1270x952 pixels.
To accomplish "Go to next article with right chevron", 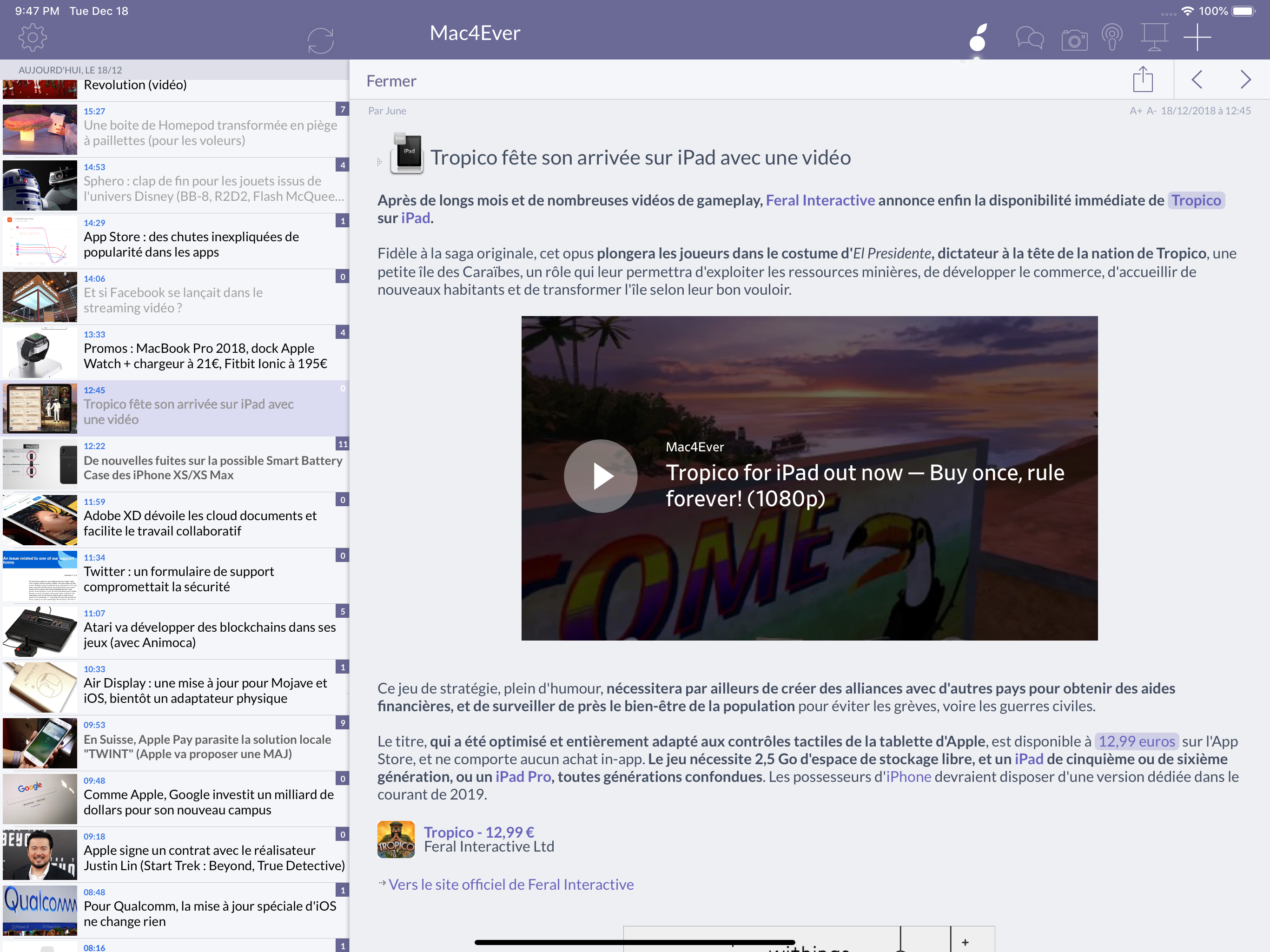I will tap(1245, 80).
